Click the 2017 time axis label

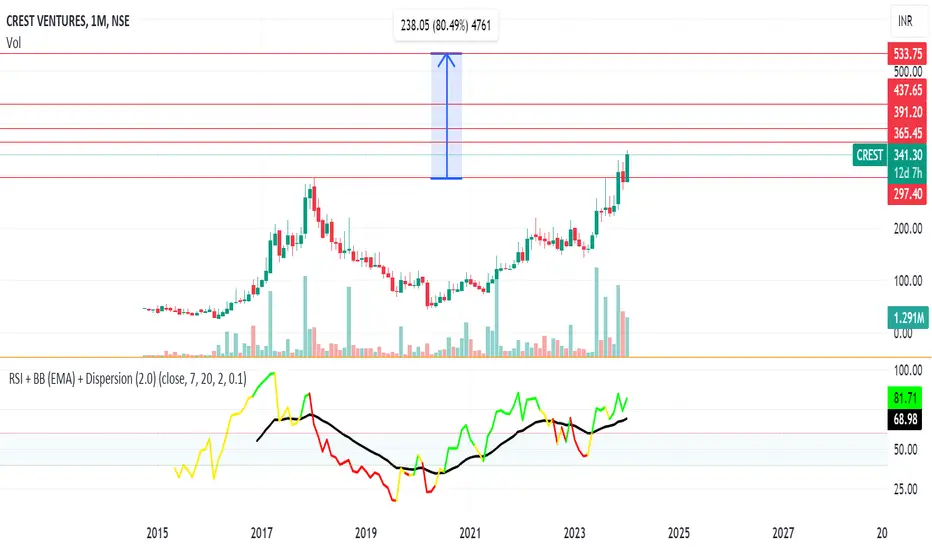(x=262, y=533)
